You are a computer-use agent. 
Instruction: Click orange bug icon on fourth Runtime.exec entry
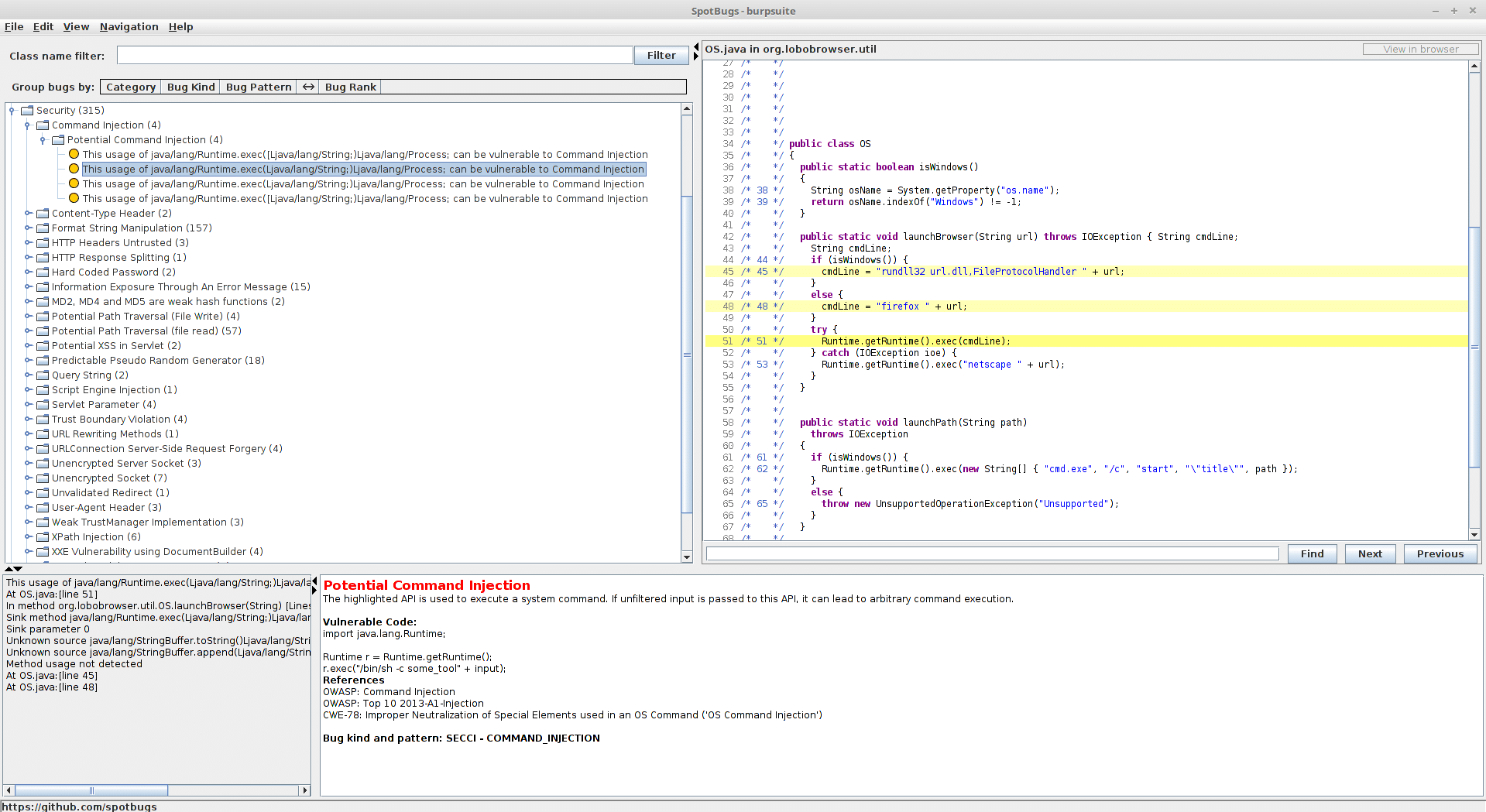(74, 198)
